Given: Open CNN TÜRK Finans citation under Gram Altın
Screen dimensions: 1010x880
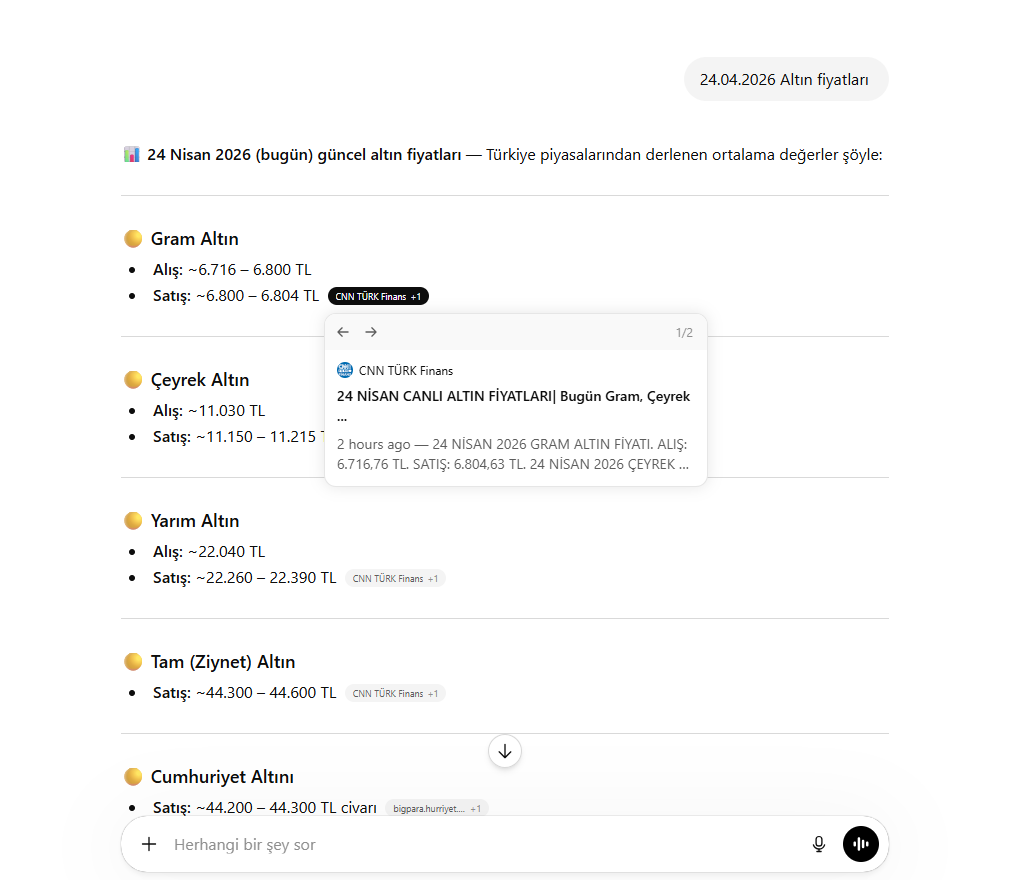Looking at the screenshot, I should [378, 296].
